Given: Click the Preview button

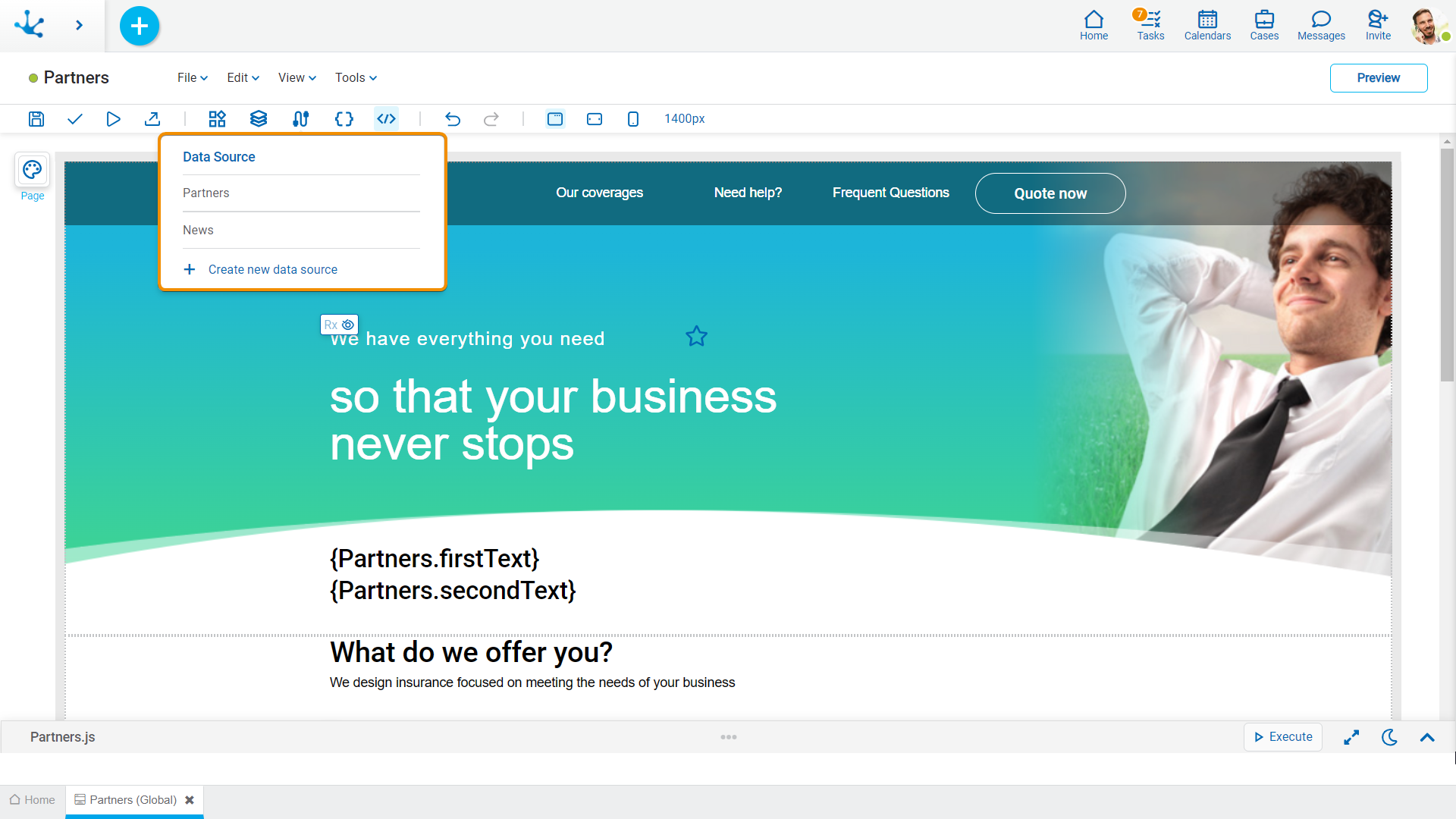Looking at the screenshot, I should click(x=1378, y=77).
